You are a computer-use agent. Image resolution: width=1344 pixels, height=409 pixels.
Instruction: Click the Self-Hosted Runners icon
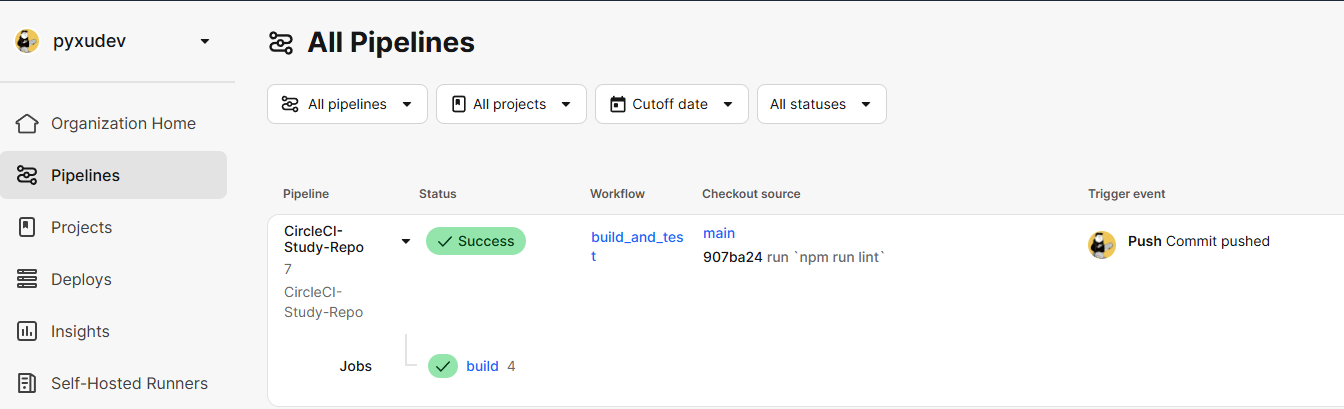pos(27,383)
